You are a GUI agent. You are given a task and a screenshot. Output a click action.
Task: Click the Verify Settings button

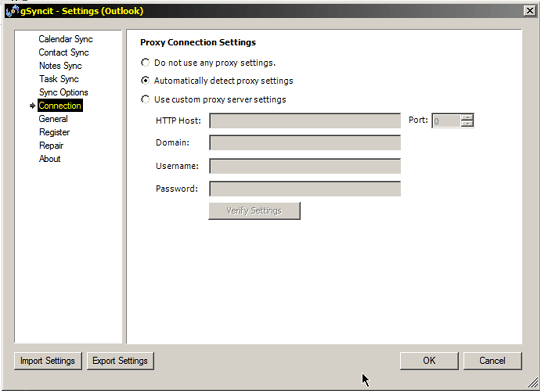pyautogui.click(x=255, y=211)
